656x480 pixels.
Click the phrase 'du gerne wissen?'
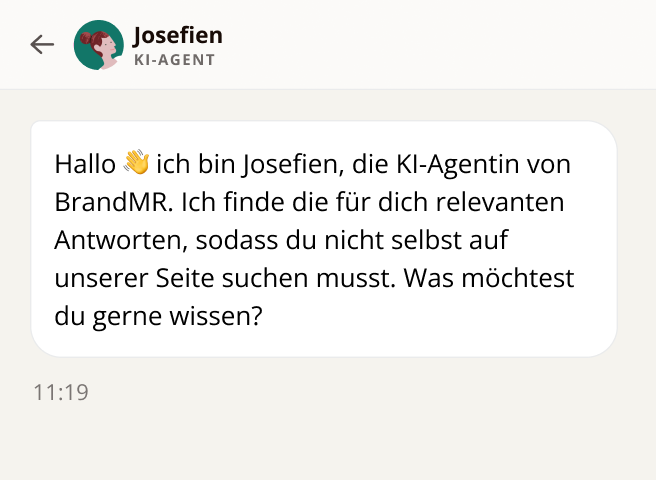coord(159,317)
